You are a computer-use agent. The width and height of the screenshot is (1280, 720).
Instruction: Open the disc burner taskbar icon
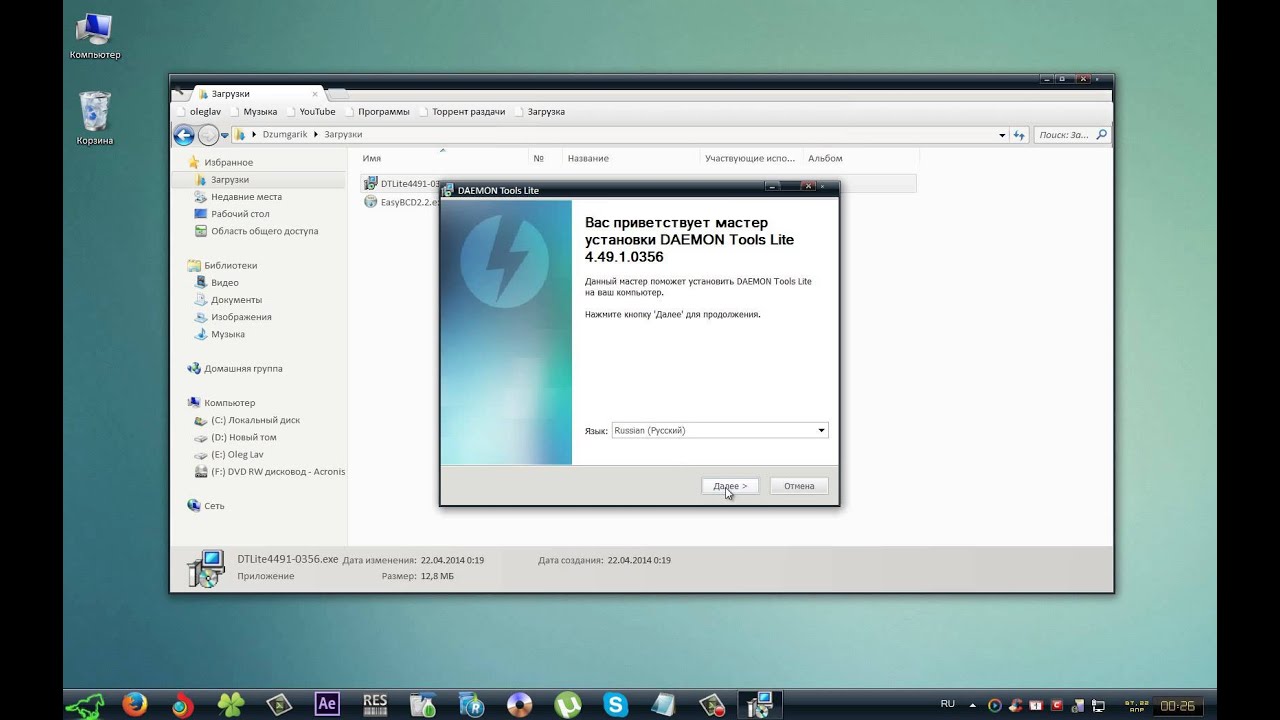pos(519,704)
